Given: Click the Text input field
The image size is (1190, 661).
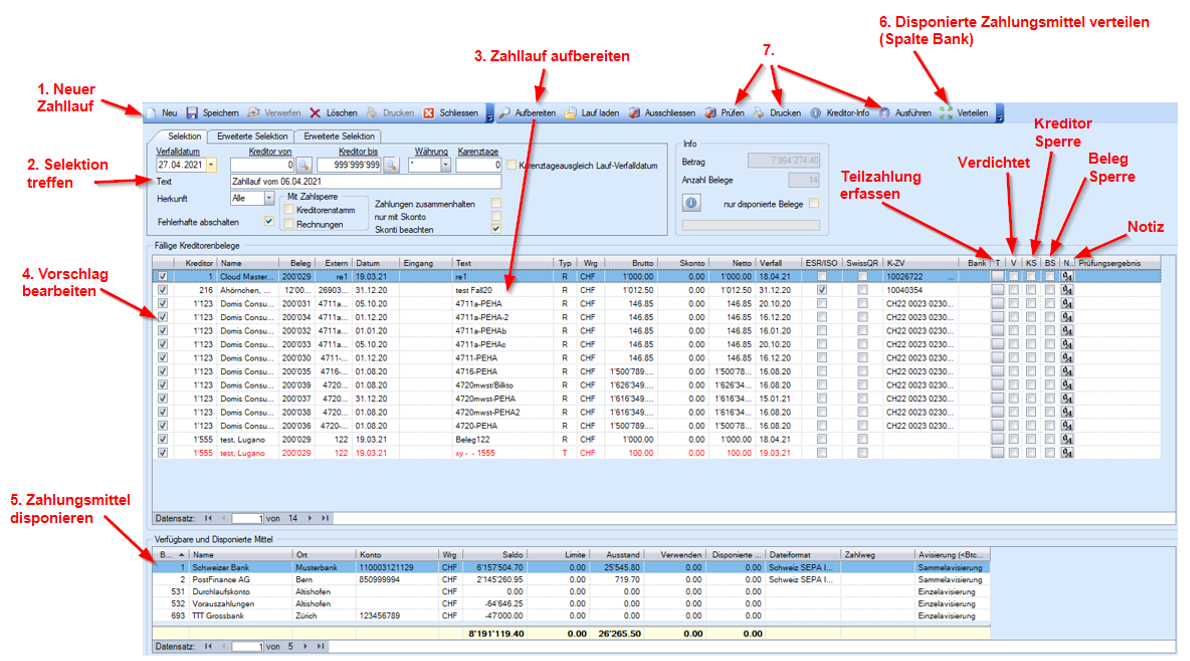Looking at the screenshot, I should tap(365, 182).
